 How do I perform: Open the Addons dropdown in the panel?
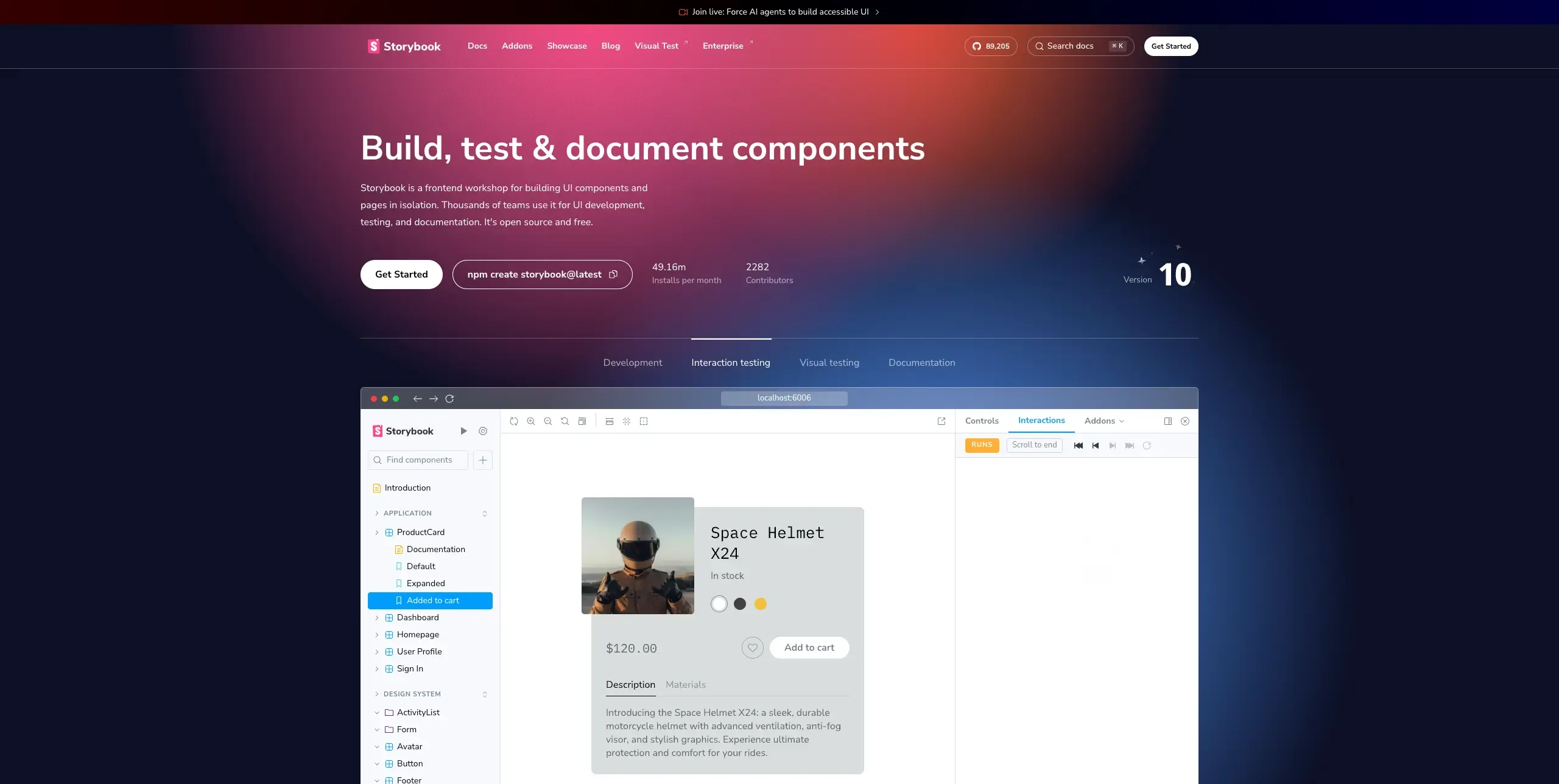point(1103,421)
